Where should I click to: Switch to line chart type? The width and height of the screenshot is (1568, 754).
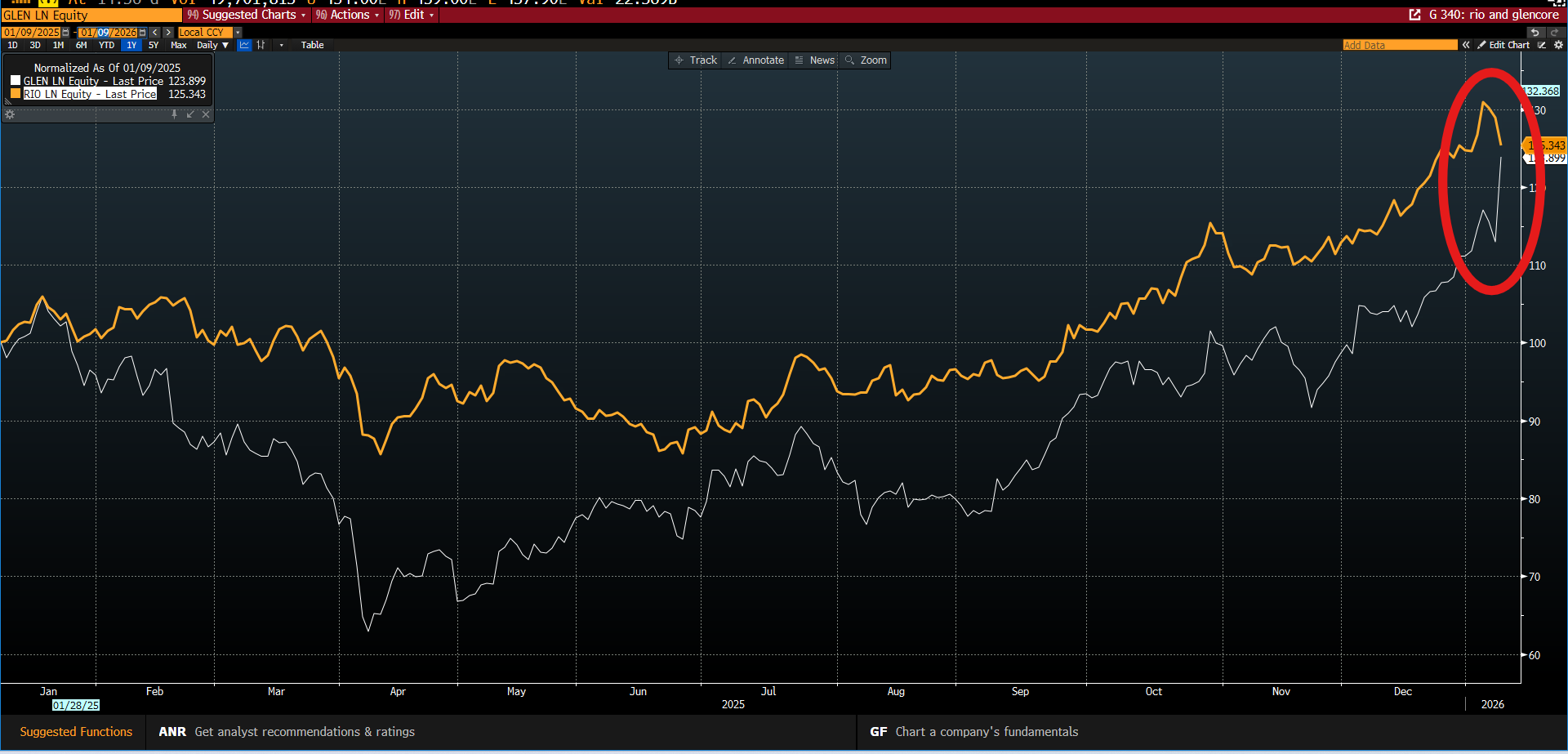[244, 45]
